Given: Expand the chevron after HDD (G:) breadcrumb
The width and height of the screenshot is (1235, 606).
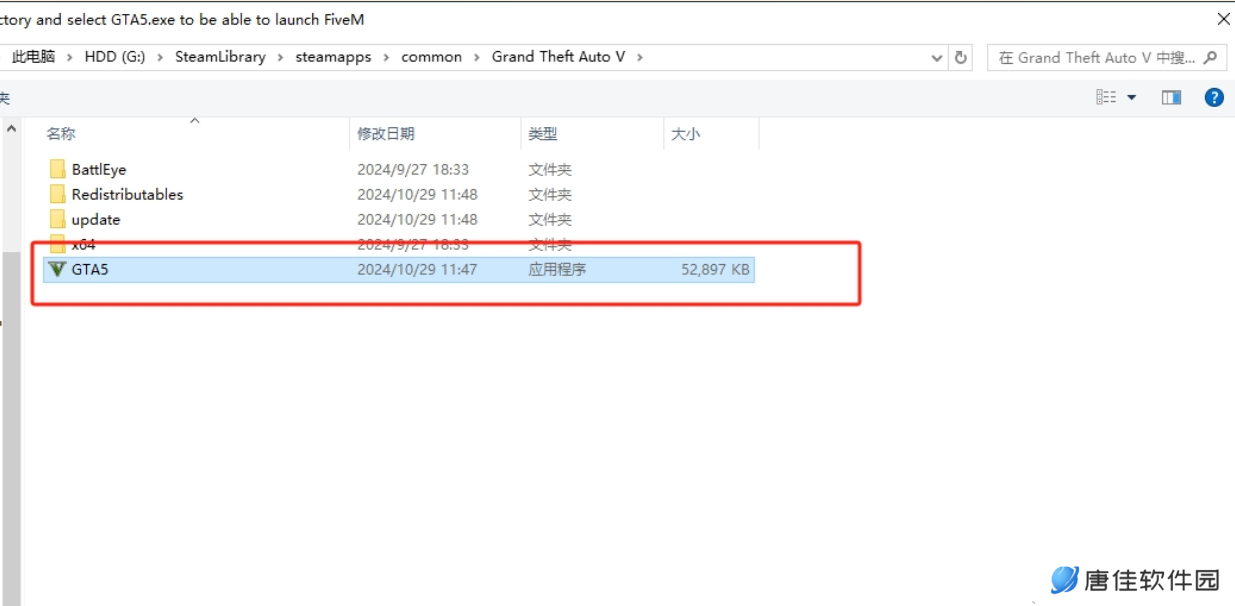Looking at the screenshot, I should (x=161, y=57).
